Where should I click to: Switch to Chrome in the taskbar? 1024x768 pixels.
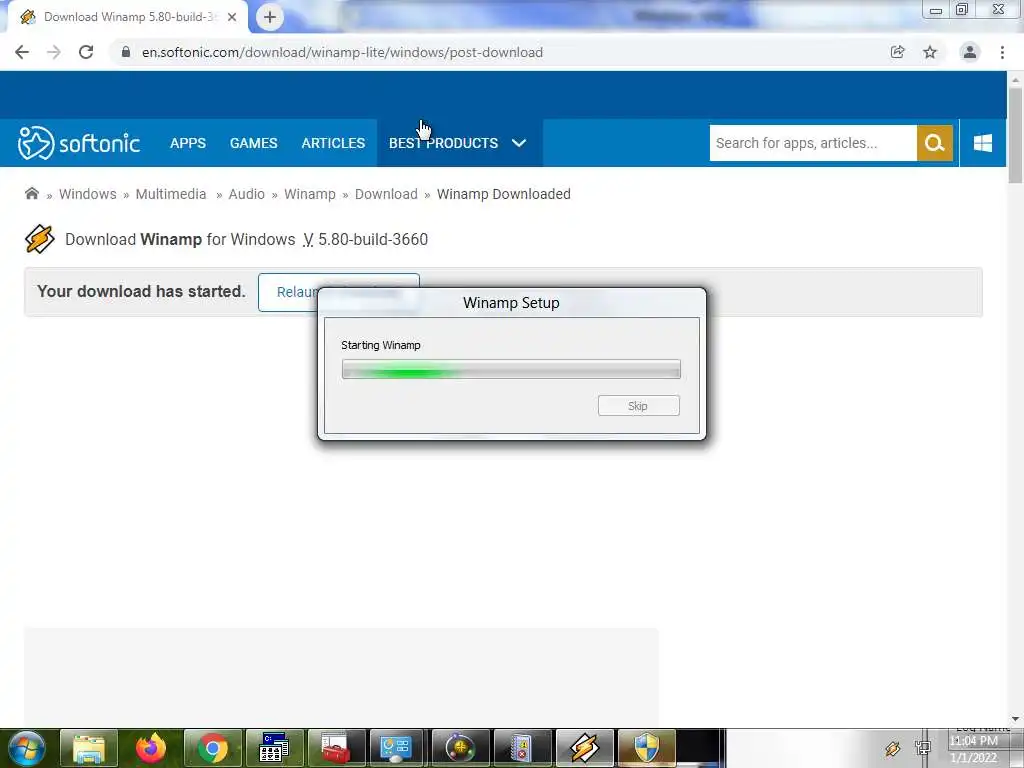(213, 748)
